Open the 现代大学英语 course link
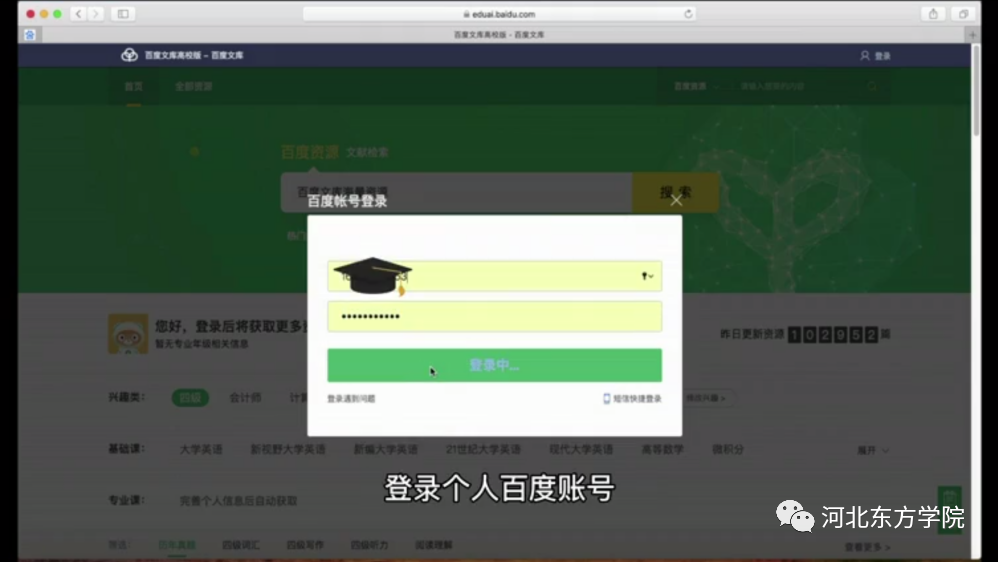Viewport: 998px width, 562px height. 581,449
